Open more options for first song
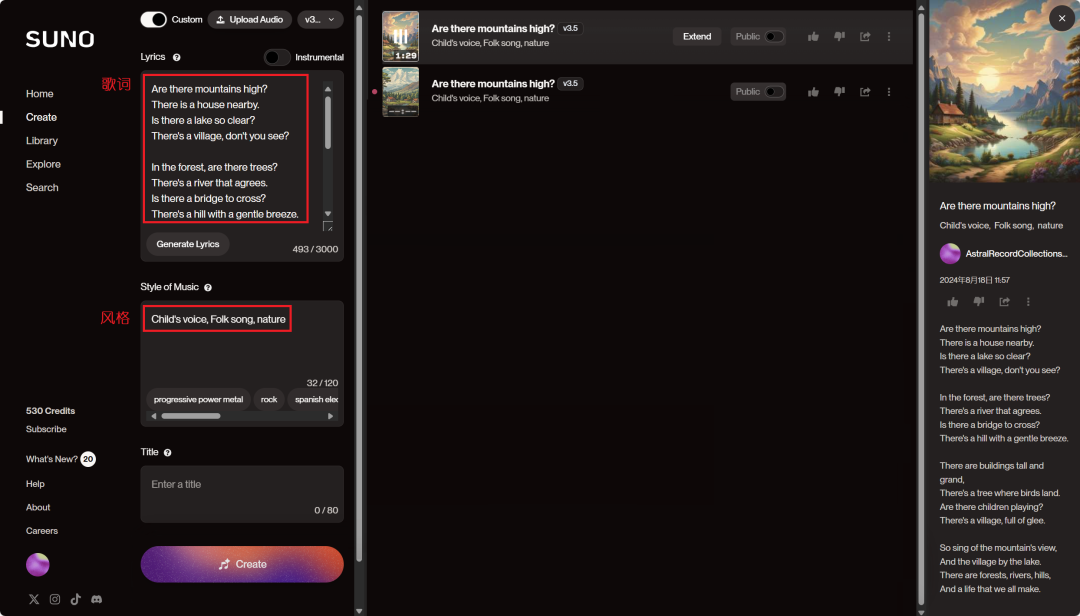The height and width of the screenshot is (616, 1080). [889, 37]
